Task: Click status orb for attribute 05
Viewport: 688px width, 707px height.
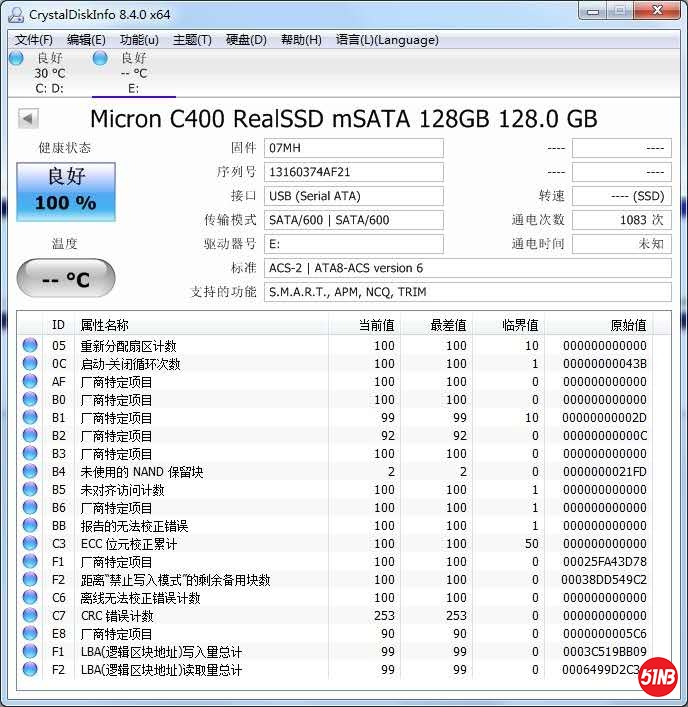Action: (x=30, y=345)
